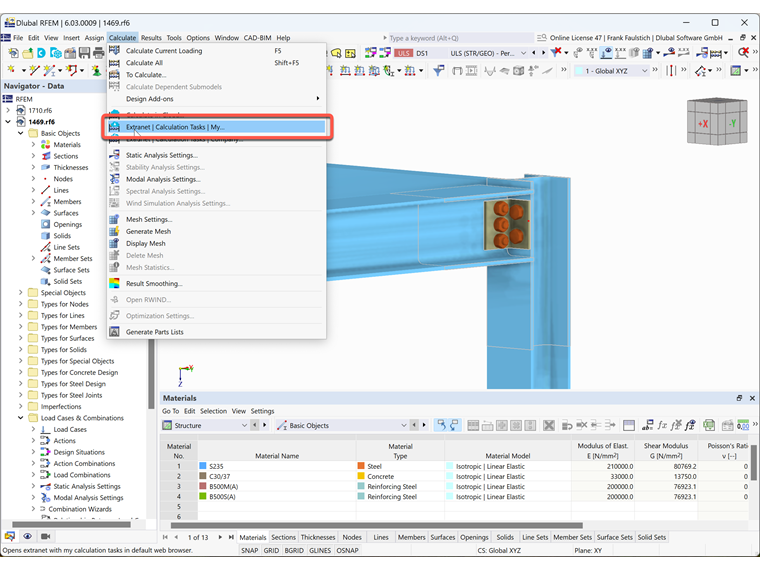This screenshot has height=570, width=760.
Task: Toggle GLINES in the status bar
Action: click(320, 551)
